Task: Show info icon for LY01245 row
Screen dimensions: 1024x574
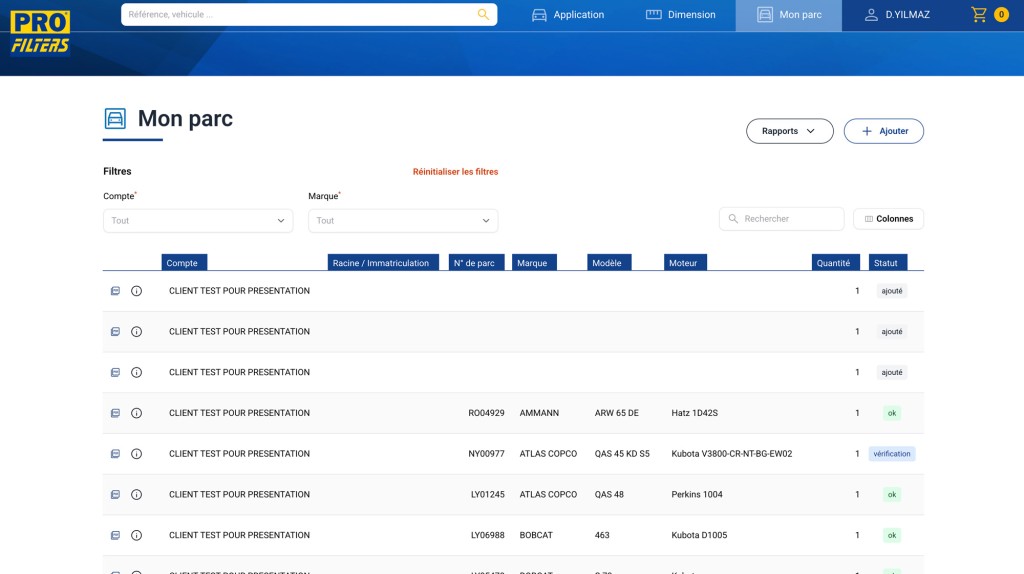Action: 136,494
